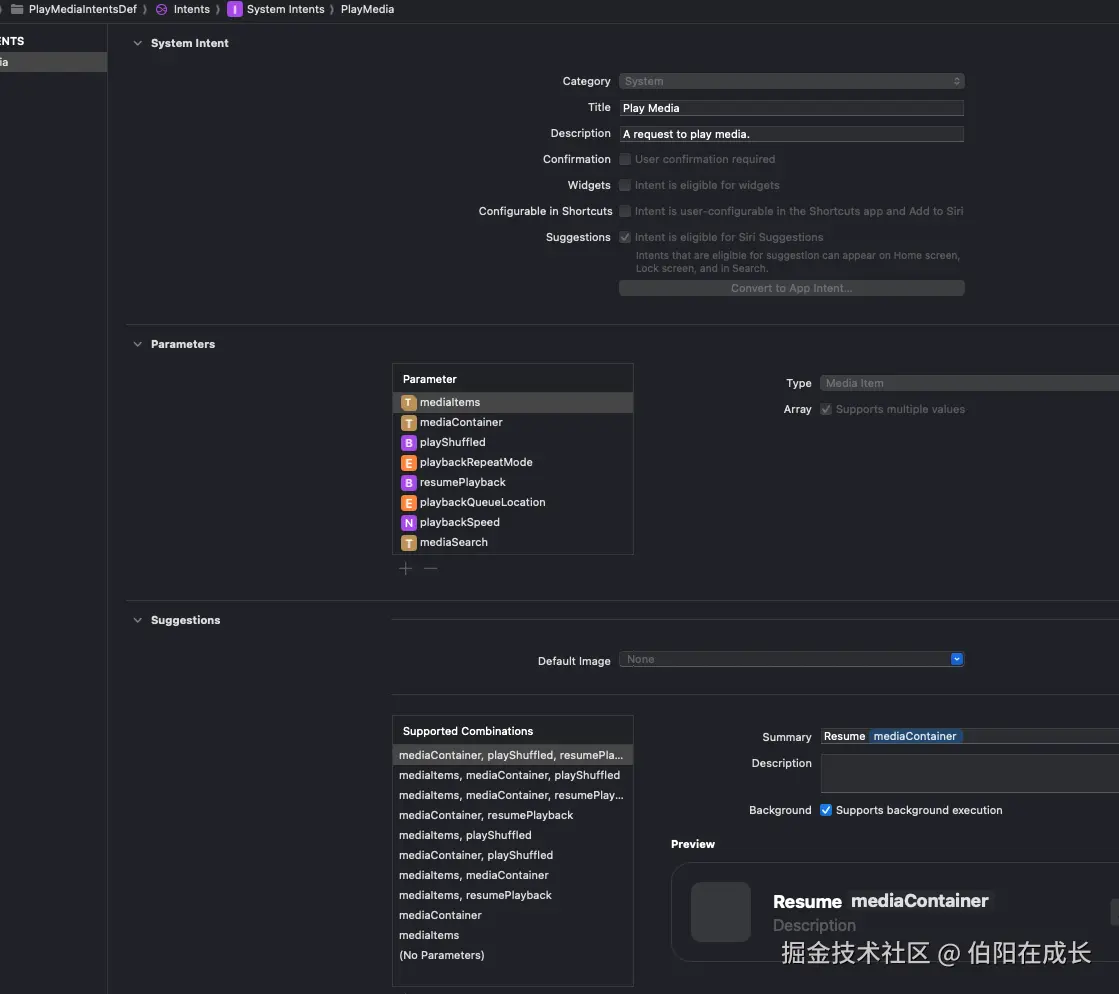
Task: Click the playbackSpeed number type icon
Action: click(x=408, y=522)
